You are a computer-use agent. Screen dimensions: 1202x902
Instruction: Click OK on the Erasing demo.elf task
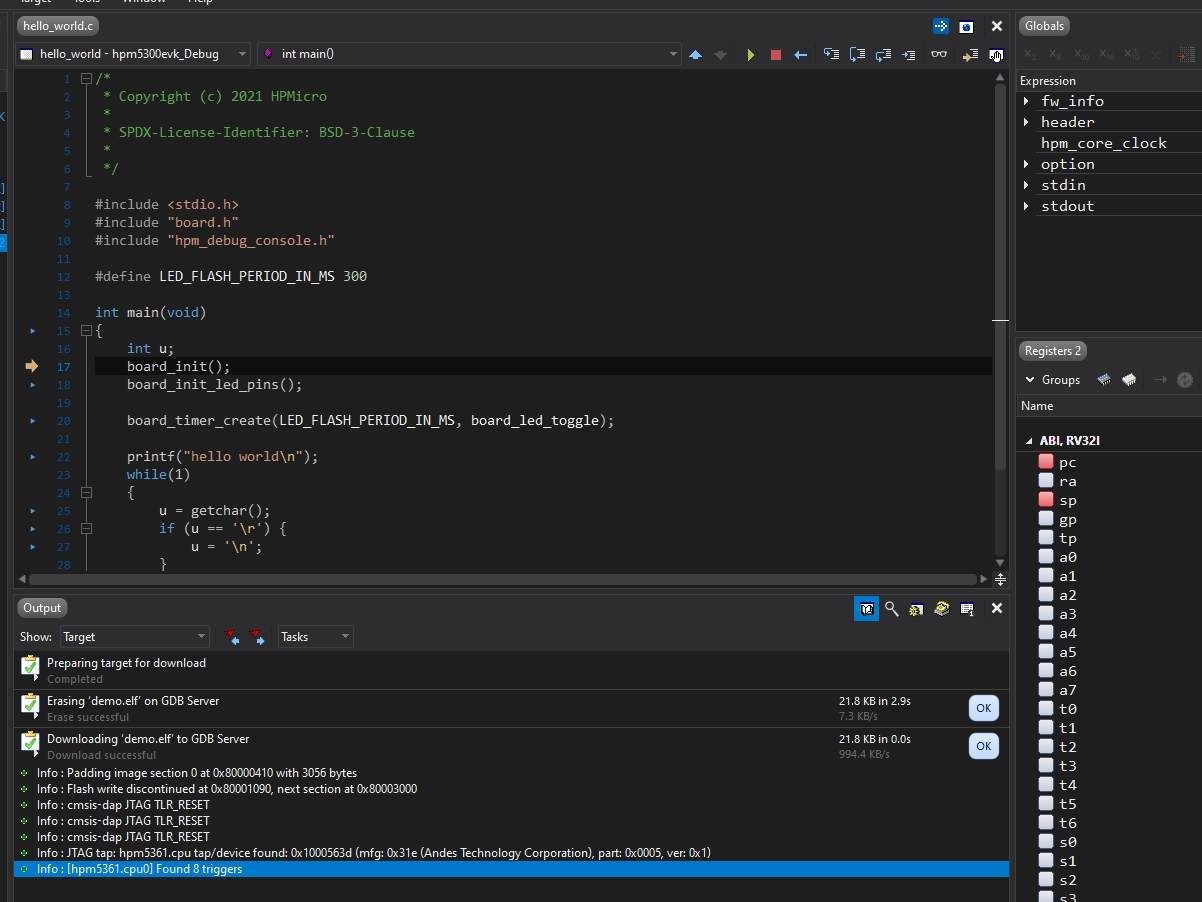(x=983, y=708)
